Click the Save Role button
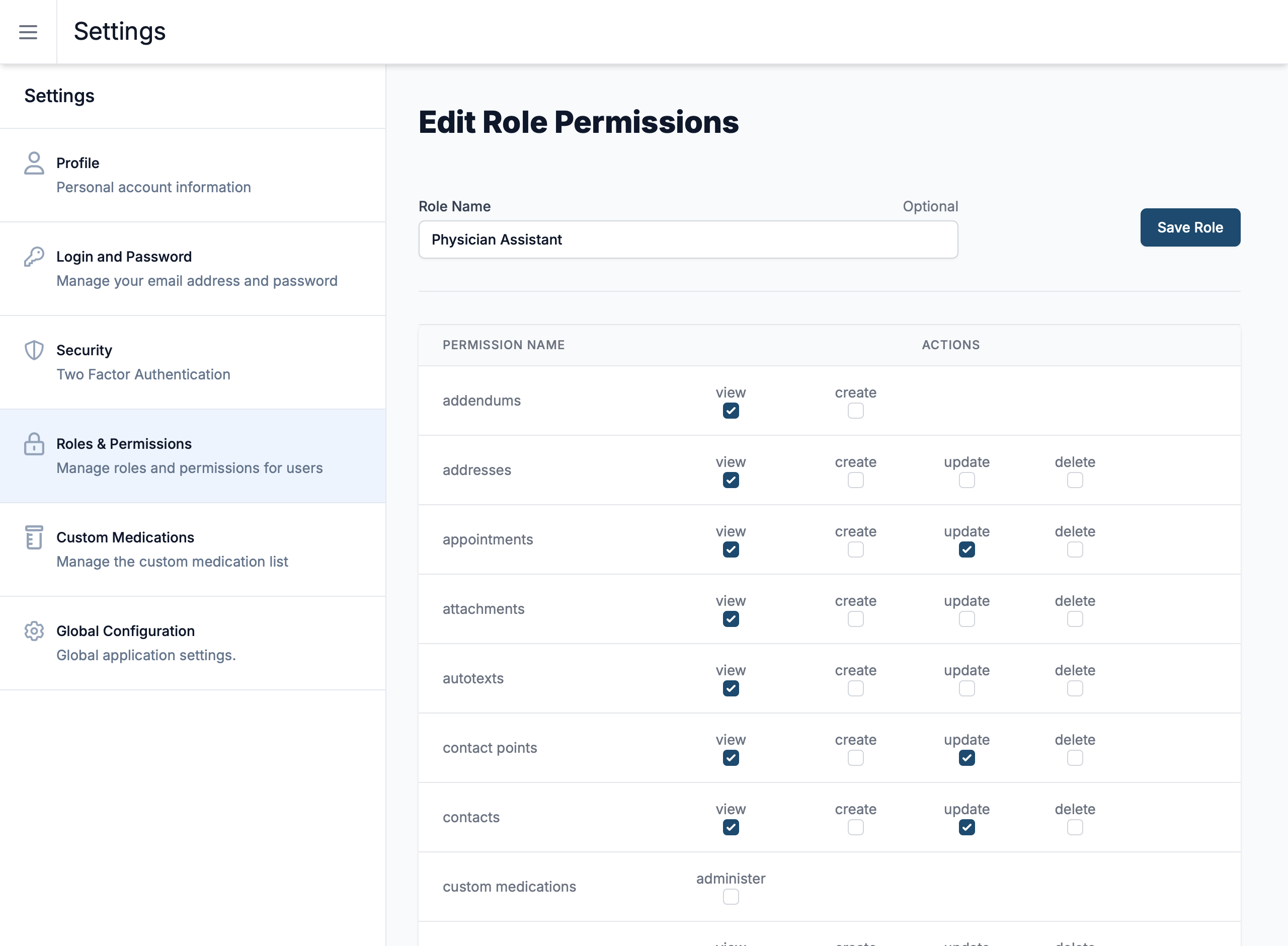 click(1189, 227)
